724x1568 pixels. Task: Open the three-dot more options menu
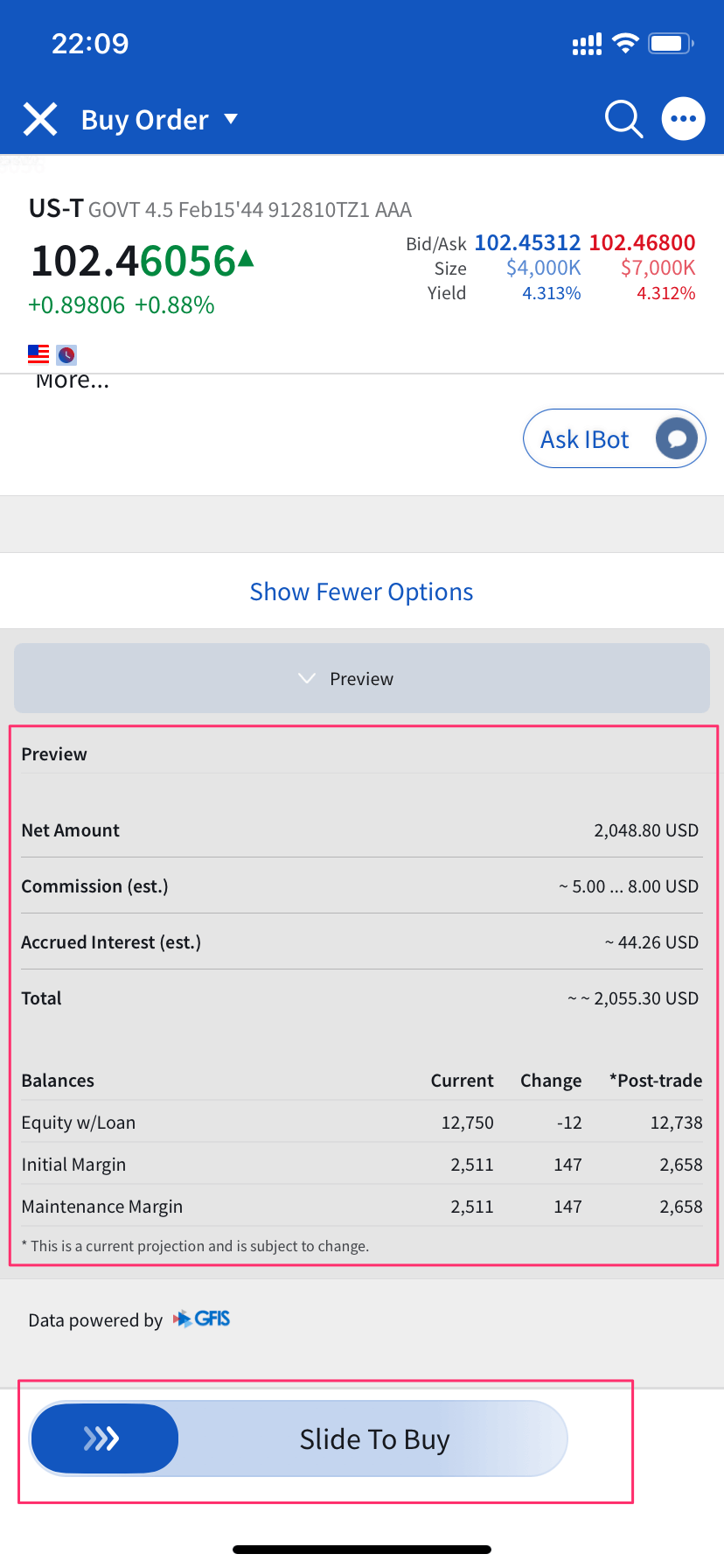683,119
